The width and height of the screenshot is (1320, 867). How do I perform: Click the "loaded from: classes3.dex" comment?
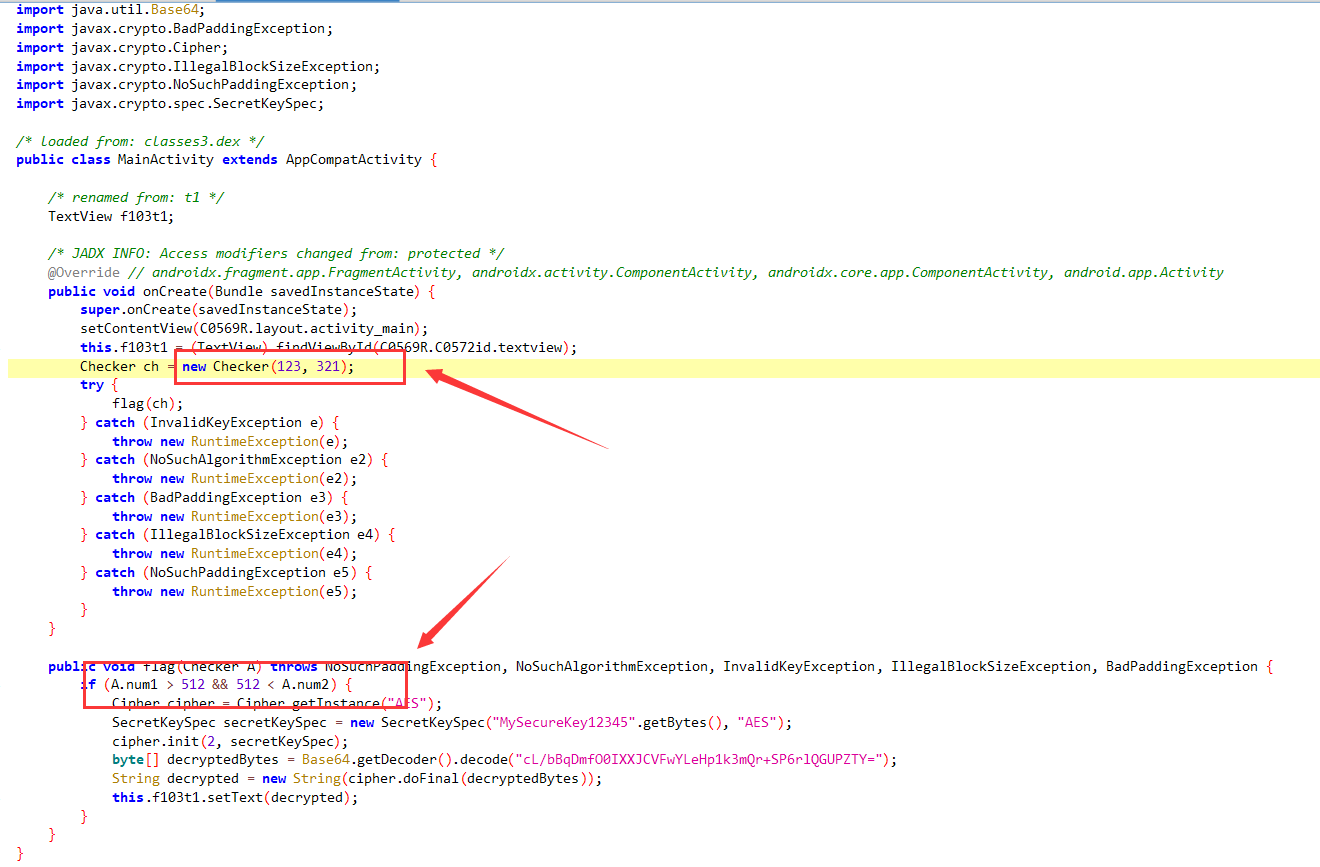point(140,141)
